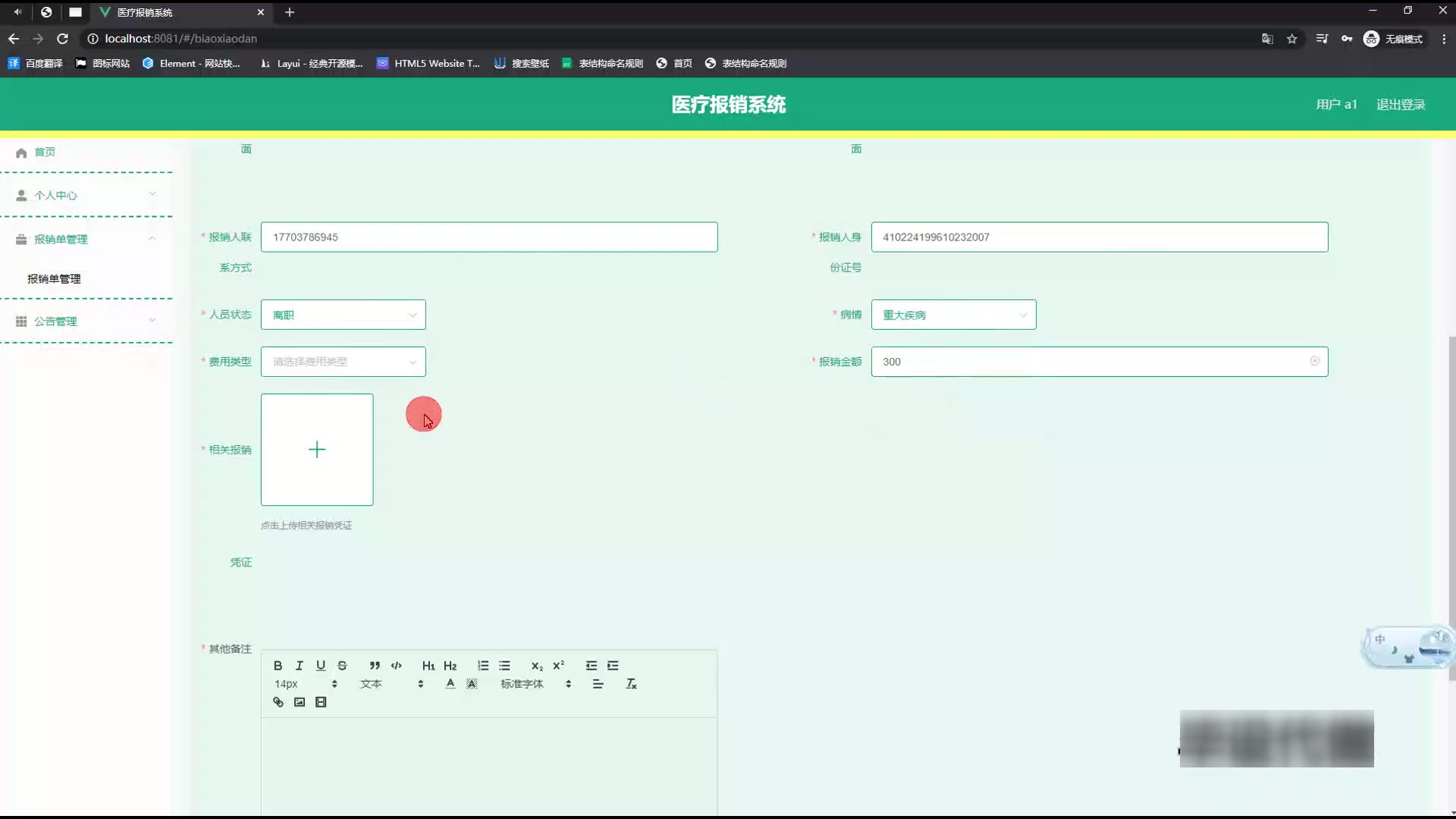Insert an ordered list
The height and width of the screenshot is (819, 1456).
click(x=483, y=666)
